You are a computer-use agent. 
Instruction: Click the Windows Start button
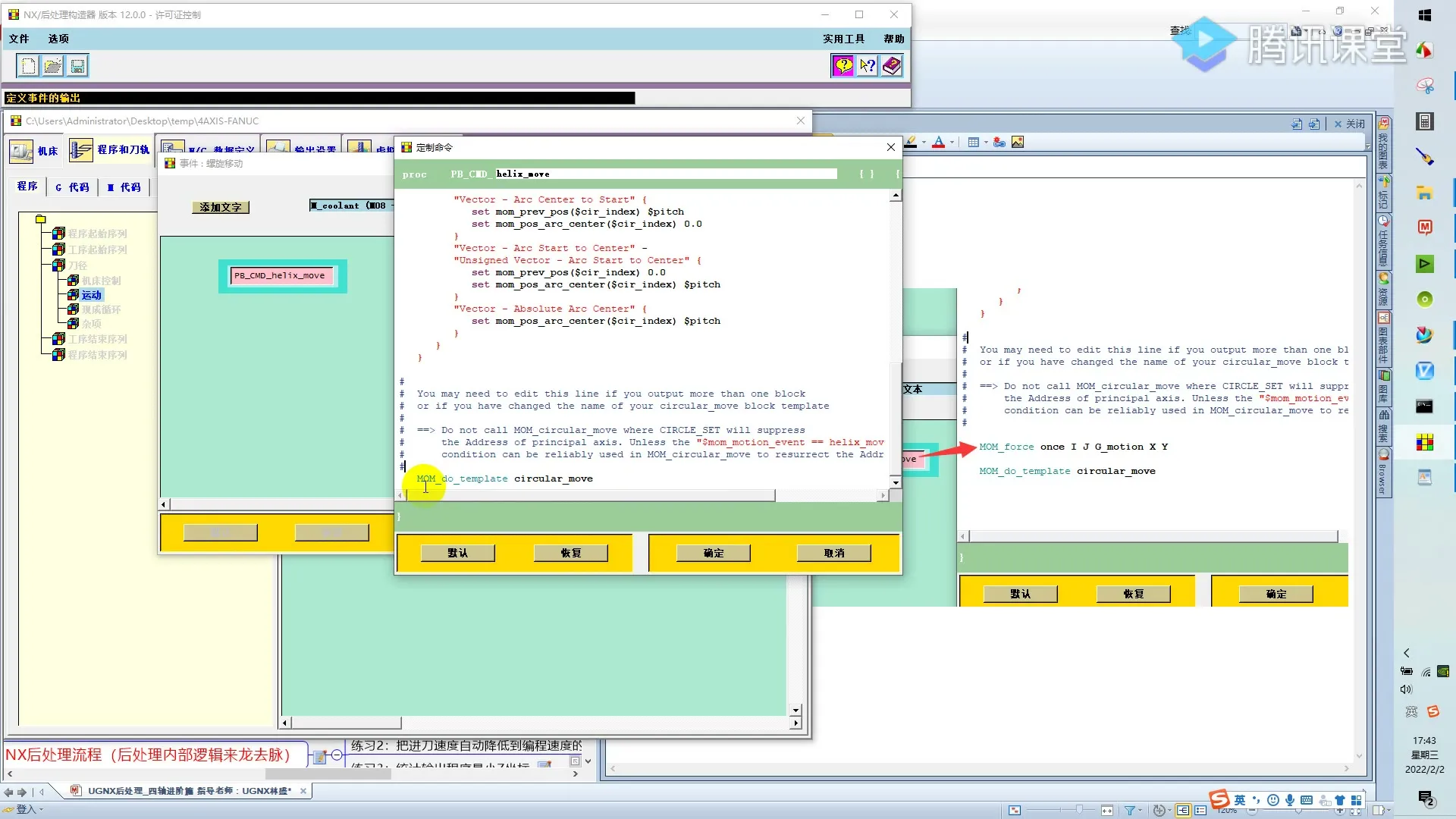(1424, 14)
